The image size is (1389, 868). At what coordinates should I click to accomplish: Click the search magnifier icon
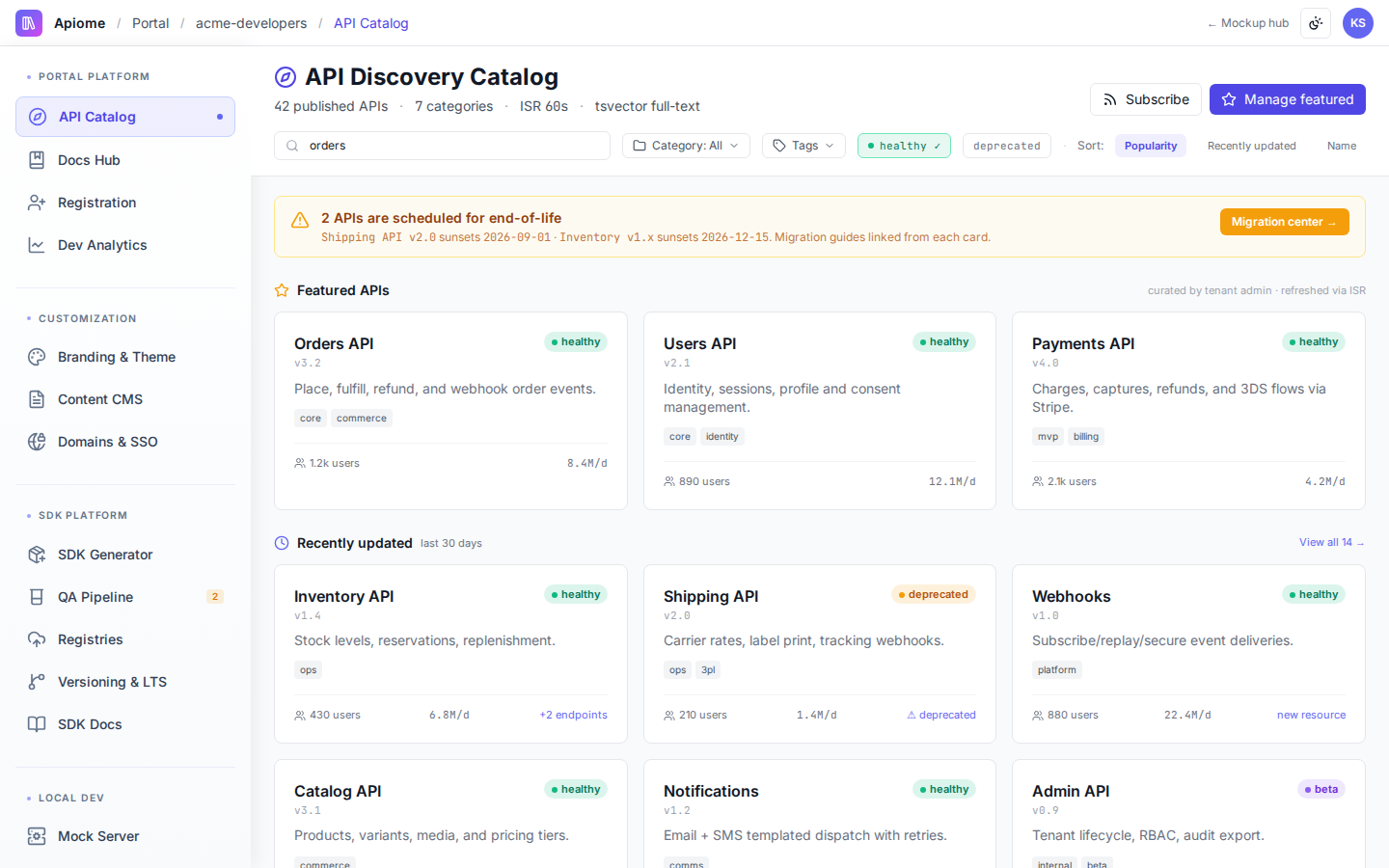tap(292, 146)
